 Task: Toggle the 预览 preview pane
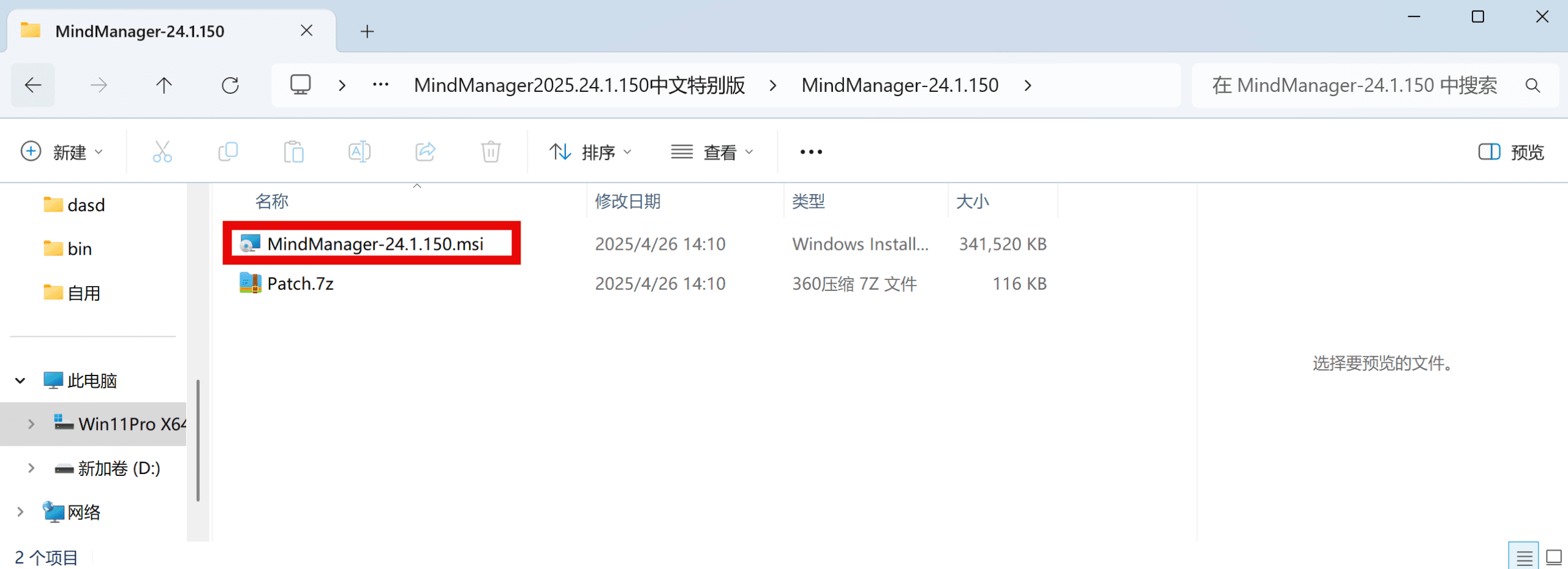1511,152
